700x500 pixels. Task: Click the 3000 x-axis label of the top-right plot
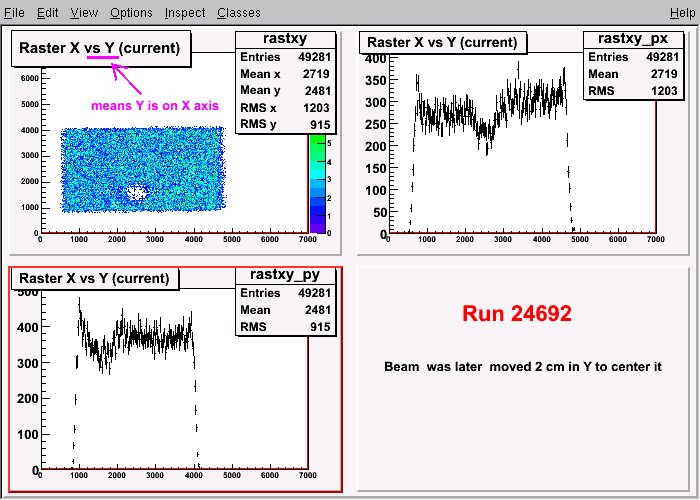(x=503, y=239)
